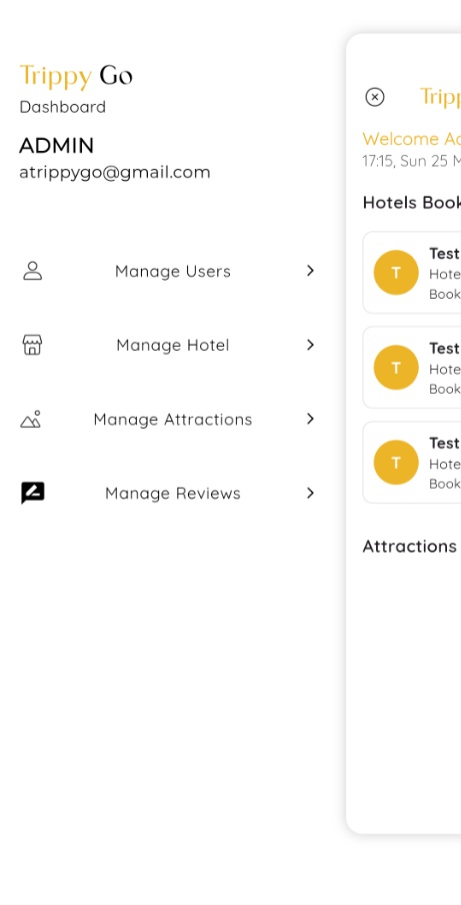Viewport: 461px width, 905px height.
Task: Click the Attractions section heading in the dashboard
Action: pyautogui.click(x=410, y=546)
